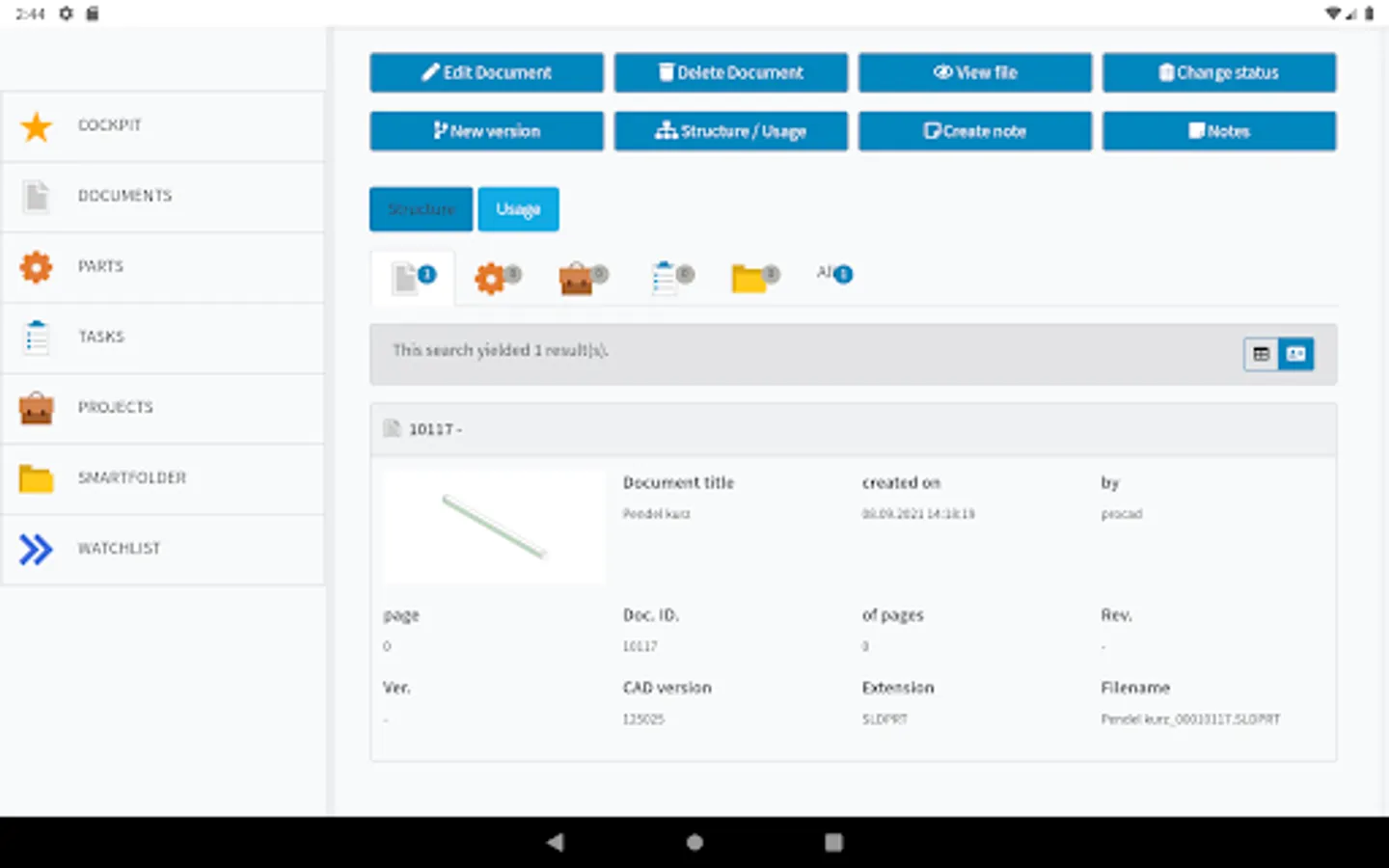This screenshot has width=1389, height=868.
Task: Open the Cockpit star icon
Action: pos(37,126)
